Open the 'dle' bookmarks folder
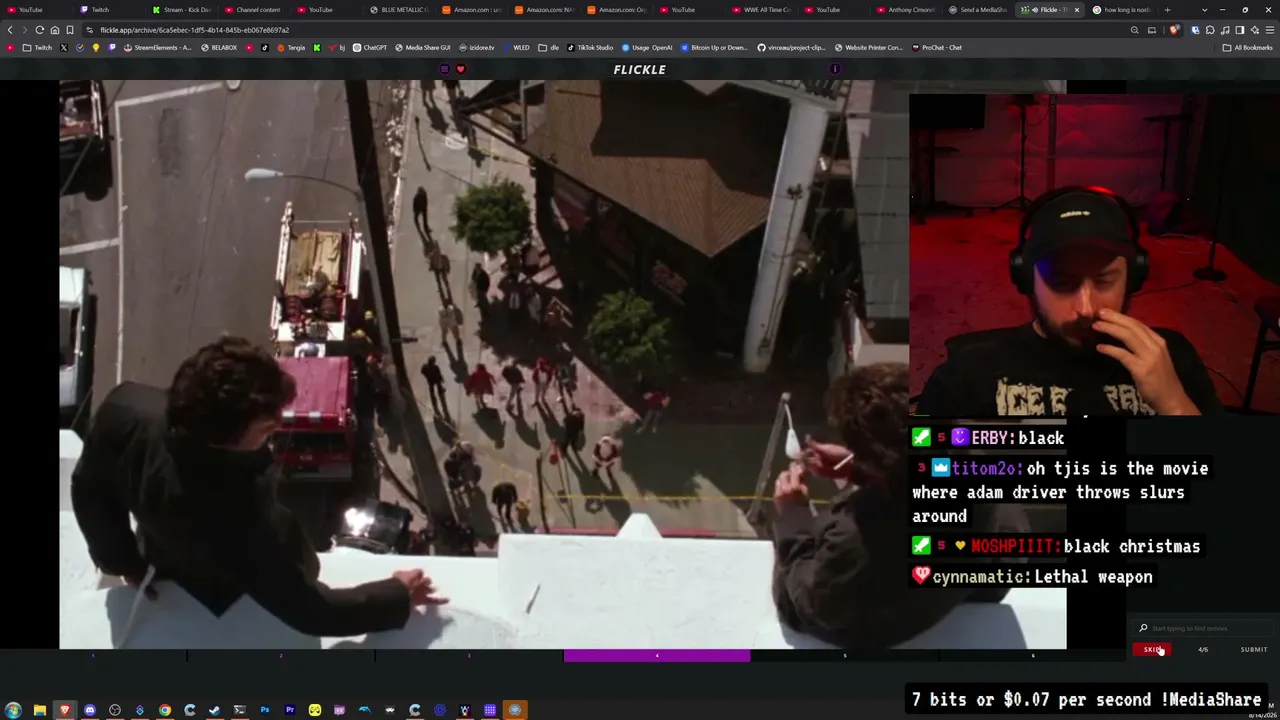 [549, 47]
